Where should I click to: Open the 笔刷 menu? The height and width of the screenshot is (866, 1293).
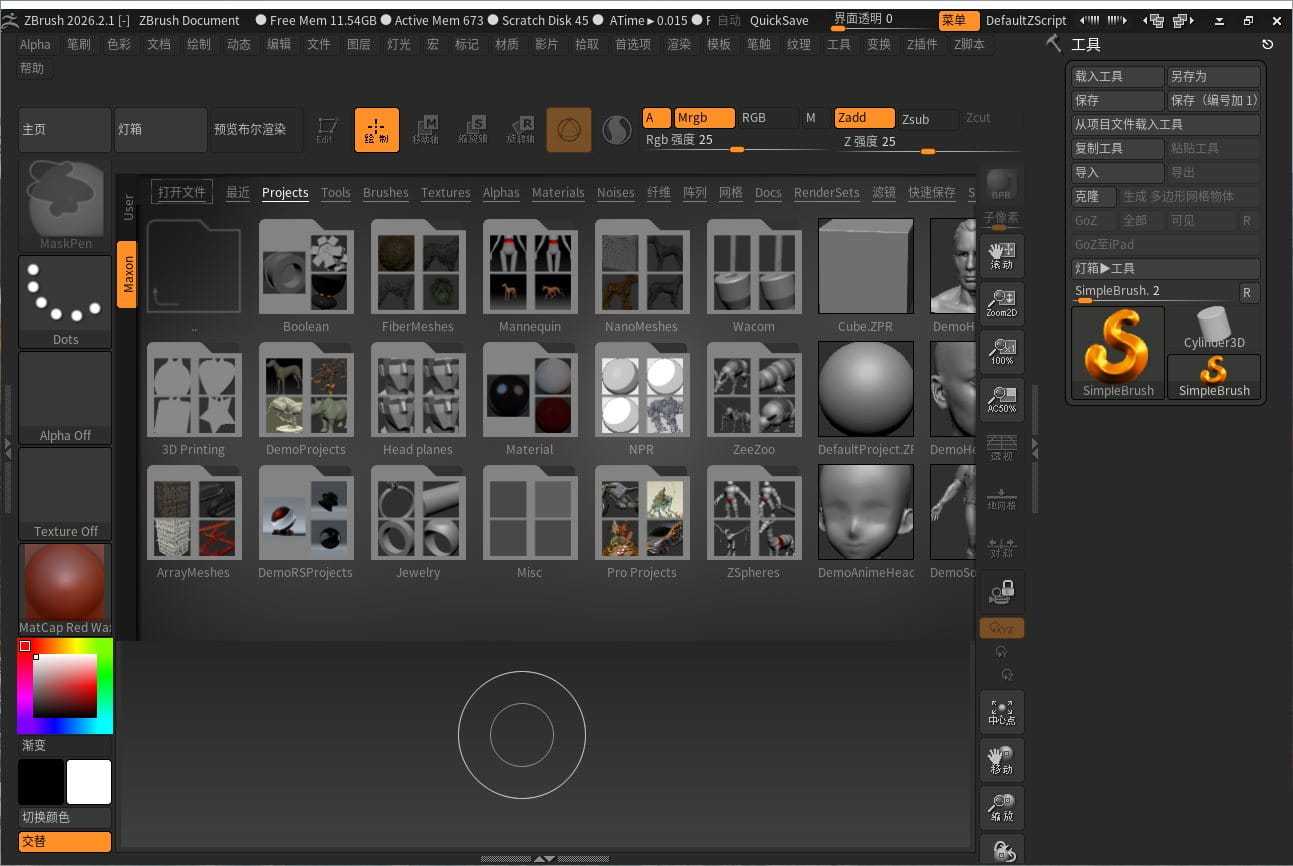[x=79, y=44]
